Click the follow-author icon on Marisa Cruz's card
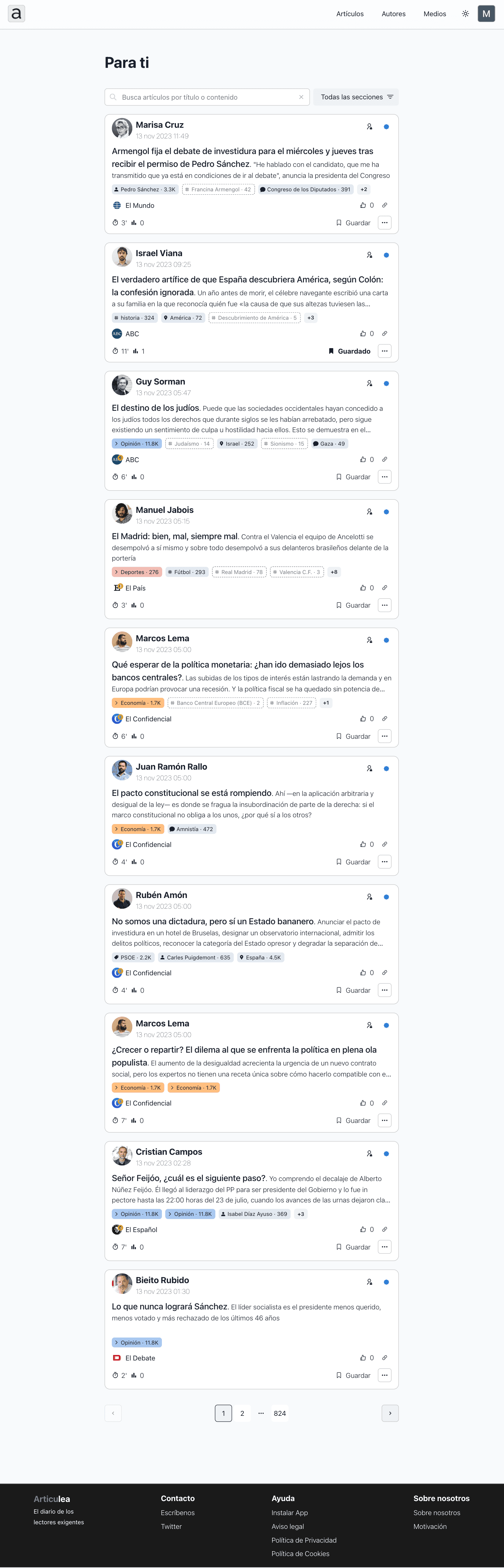Screen dimensions: 504x1568 click(369, 127)
